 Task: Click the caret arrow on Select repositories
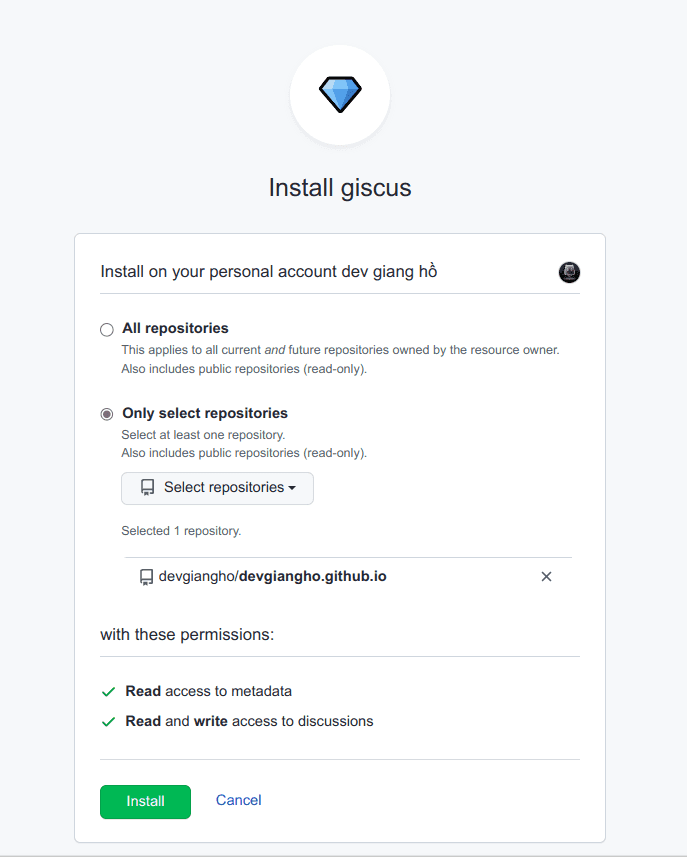pos(292,488)
